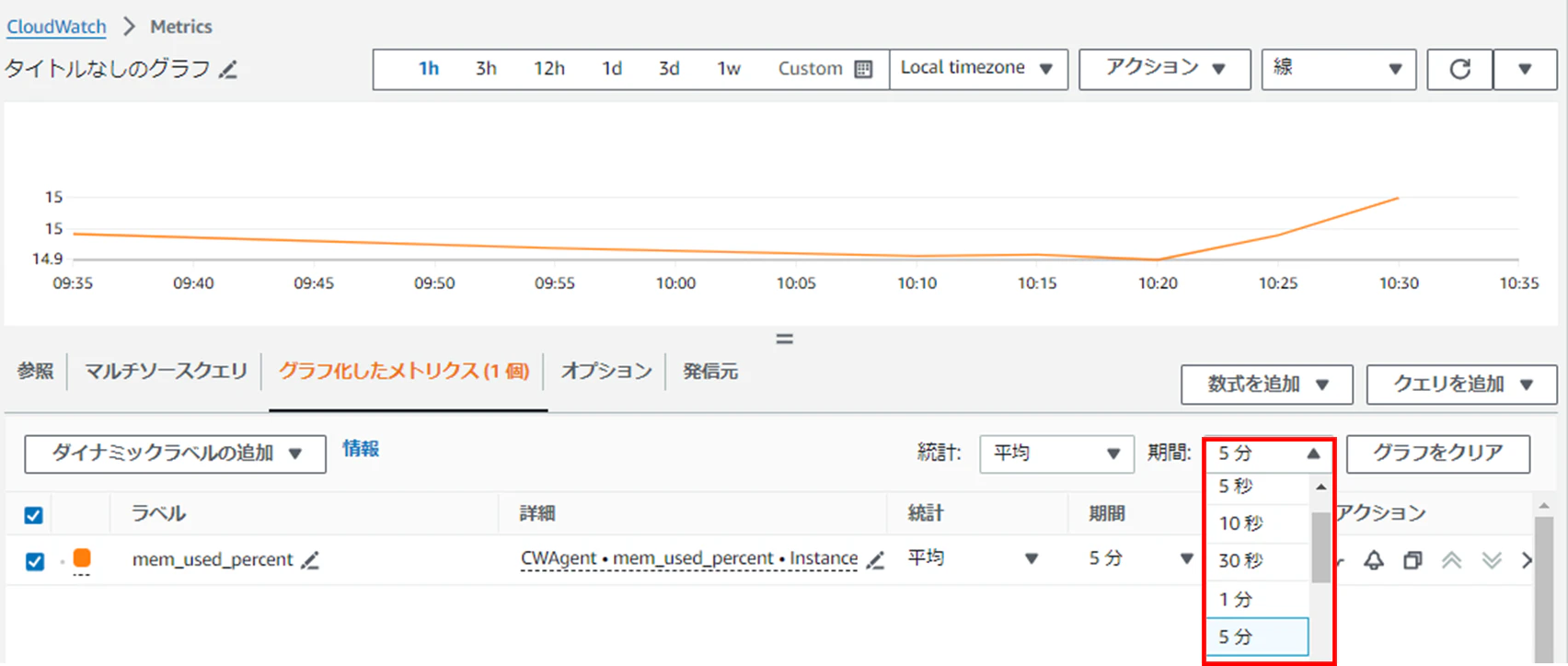1568x666 pixels.
Task: Switch to the 参照 tab
Action: pyautogui.click(x=35, y=372)
